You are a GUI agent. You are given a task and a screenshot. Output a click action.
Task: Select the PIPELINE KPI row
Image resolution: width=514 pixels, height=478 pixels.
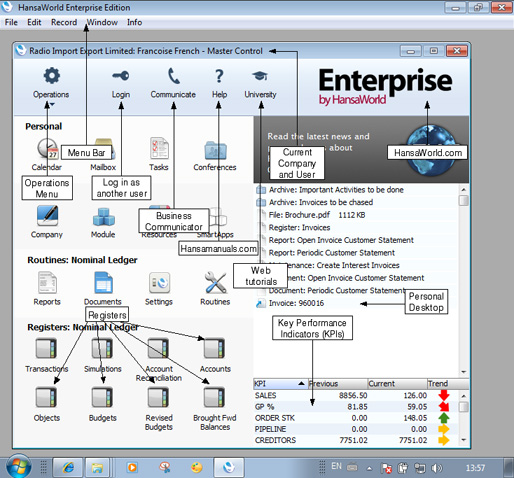click(x=356, y=429)
